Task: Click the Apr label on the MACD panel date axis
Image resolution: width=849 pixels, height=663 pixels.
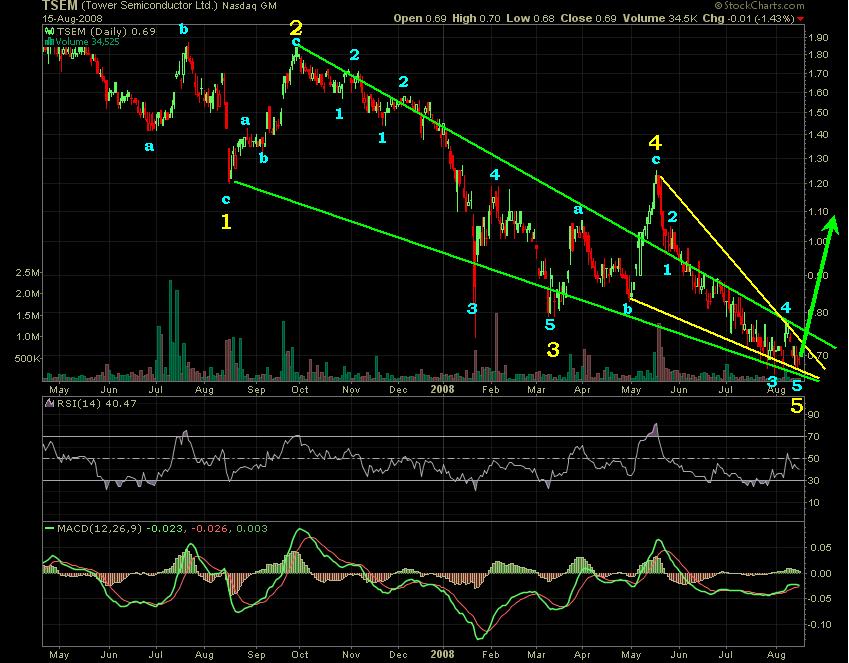Action: (582, 654)
